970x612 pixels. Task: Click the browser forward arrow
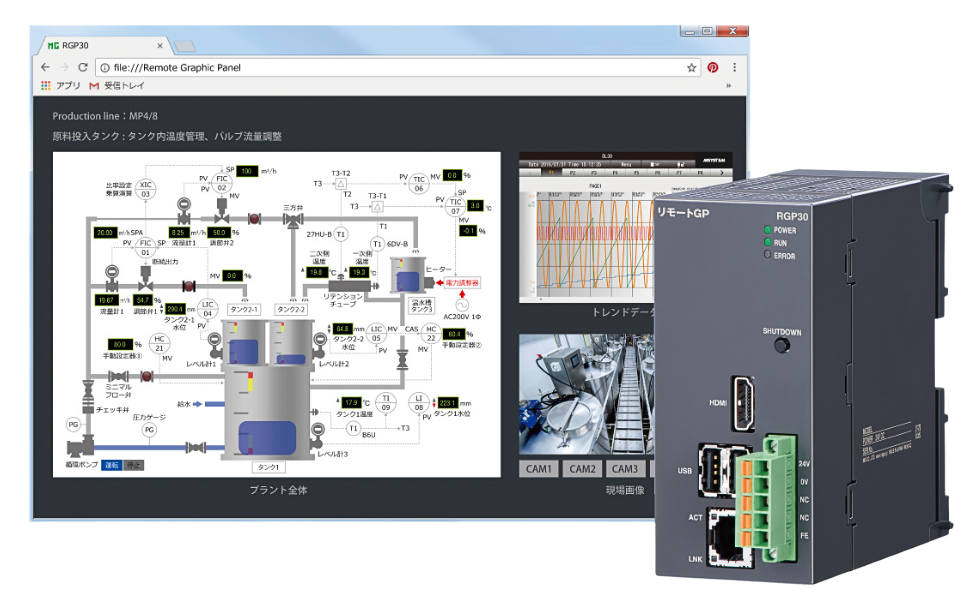click(x=64, y=67)
